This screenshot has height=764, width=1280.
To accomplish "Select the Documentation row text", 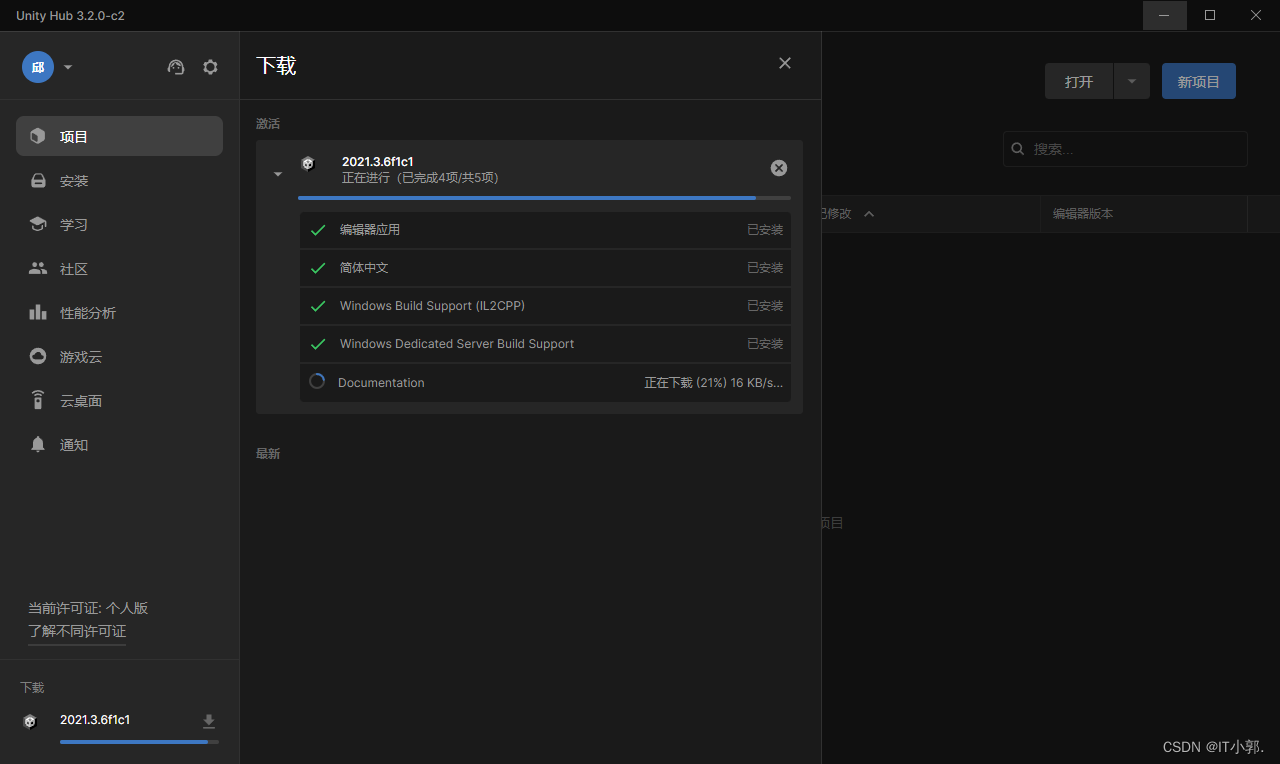I will pyautogui.click(x=381, y=383).
